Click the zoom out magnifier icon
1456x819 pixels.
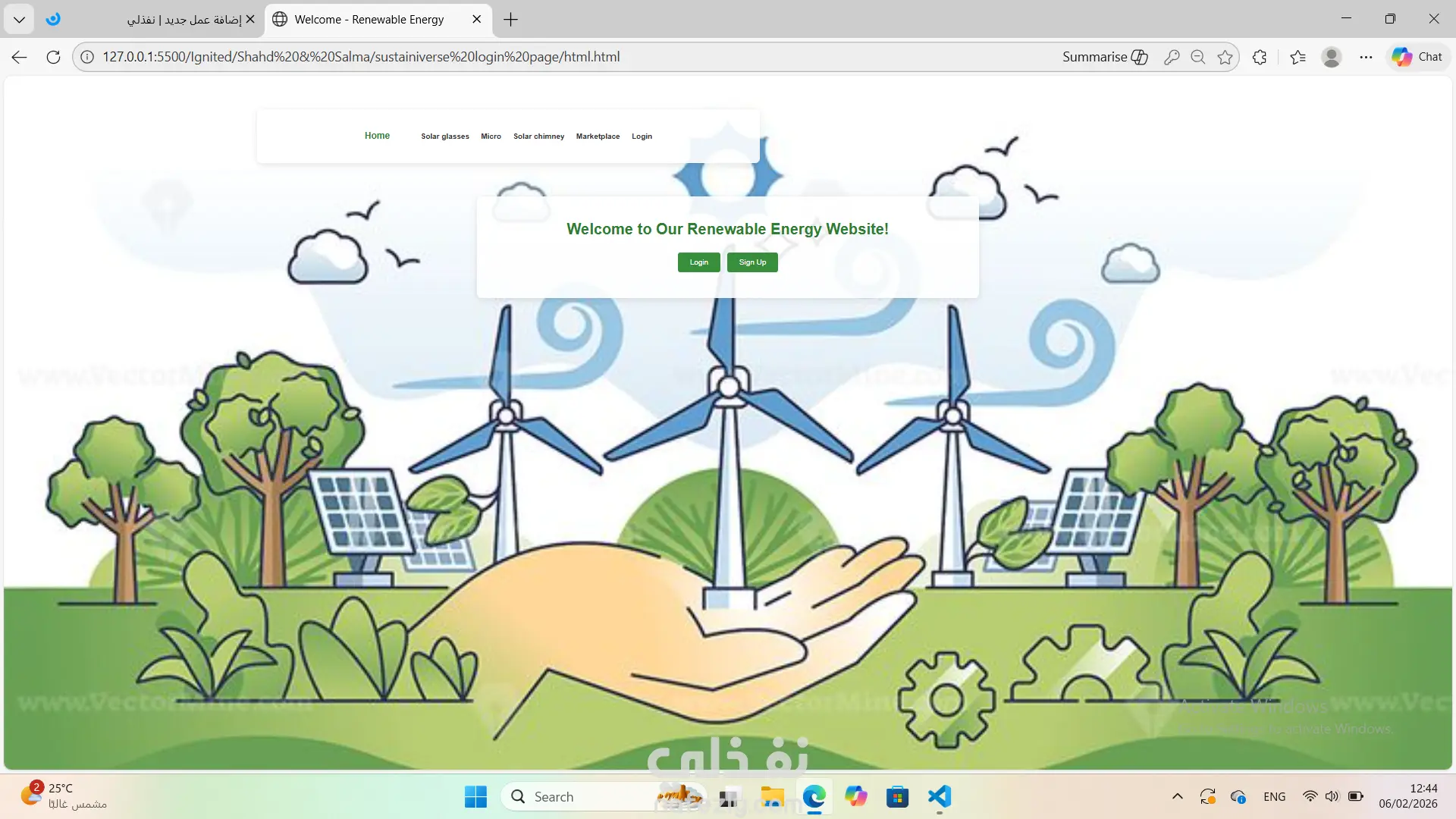pyautogui.click(x=1198, y=57)
